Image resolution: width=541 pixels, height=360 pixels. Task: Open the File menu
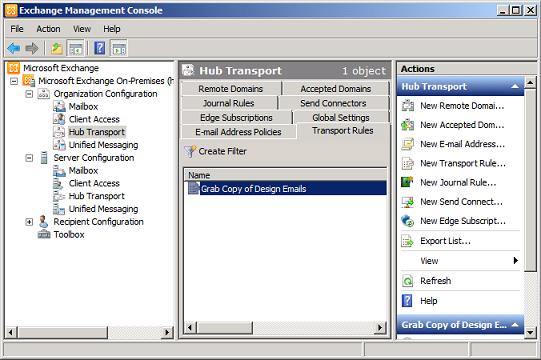(x=17, y=29)
